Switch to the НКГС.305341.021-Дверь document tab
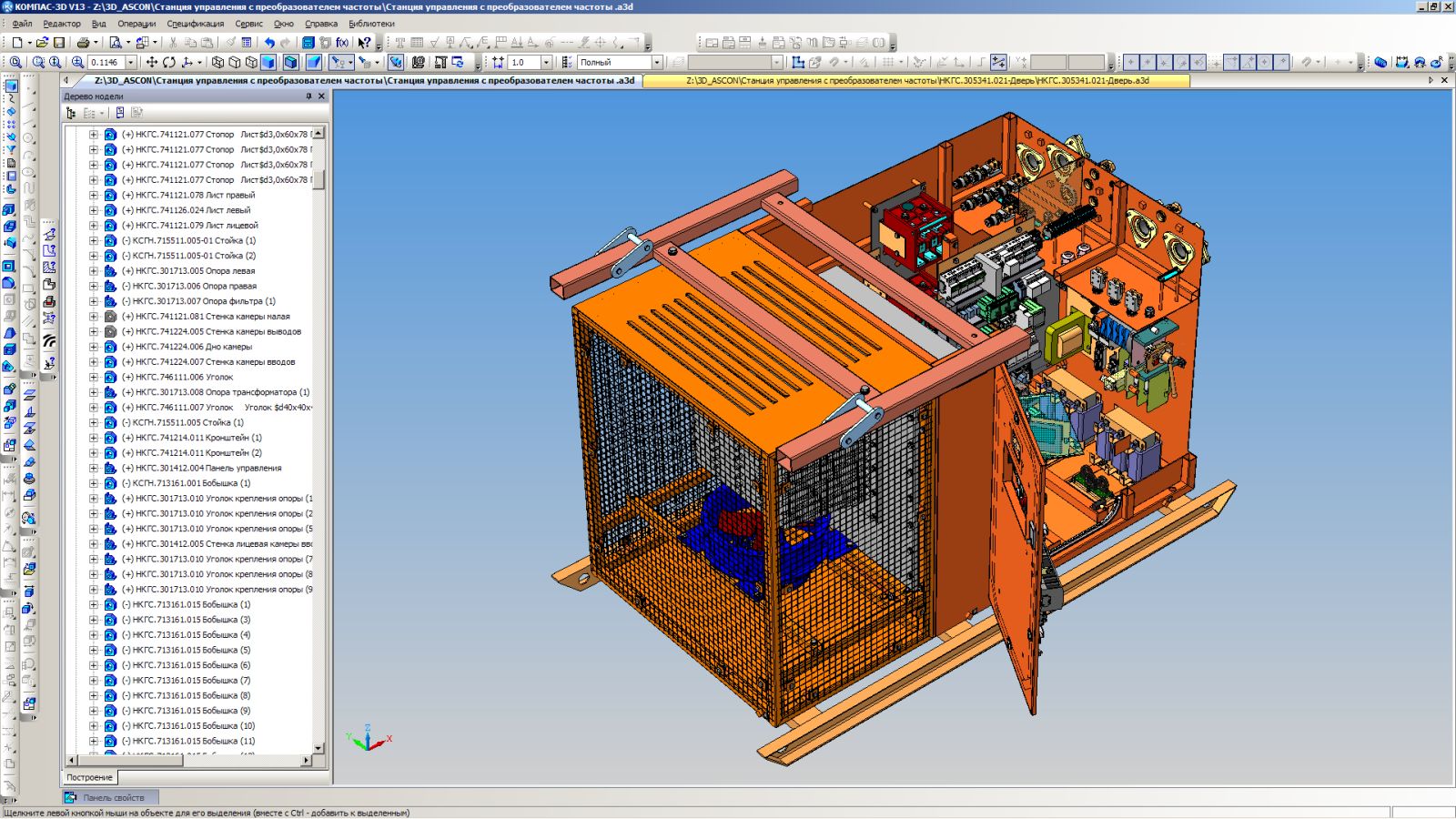Viewport: 1456px width, 819px height. pos(916,80)
